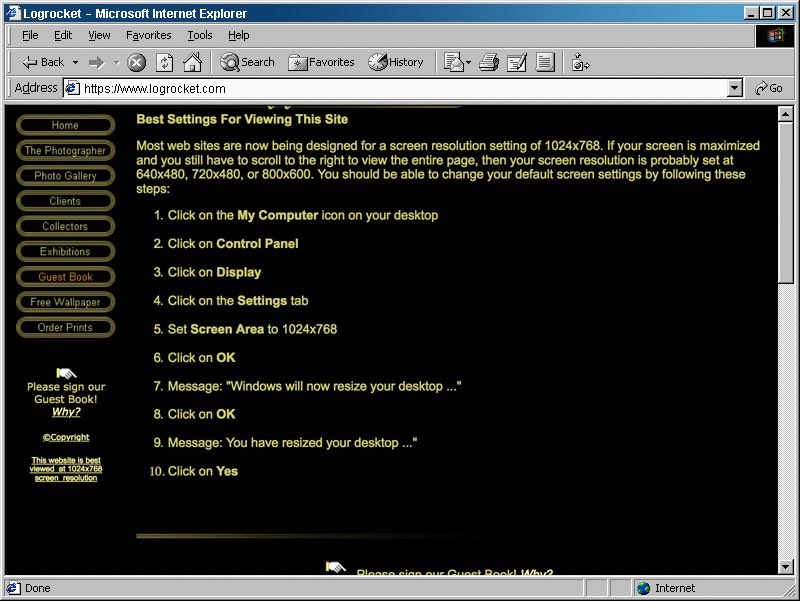This screenshot has width=800, height=601.
Task: Open the View menu
Action: coord(99,35)
